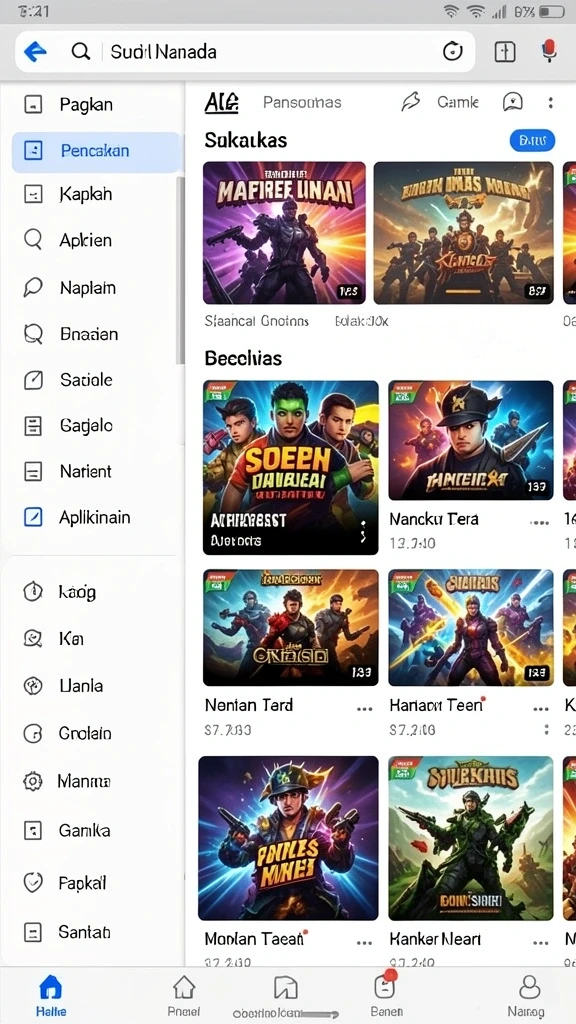The width and height of the screenshot is (576, 1024).
Task: Open the MAFIREE UNAN game thumbnail
Action: click(285, 233)
